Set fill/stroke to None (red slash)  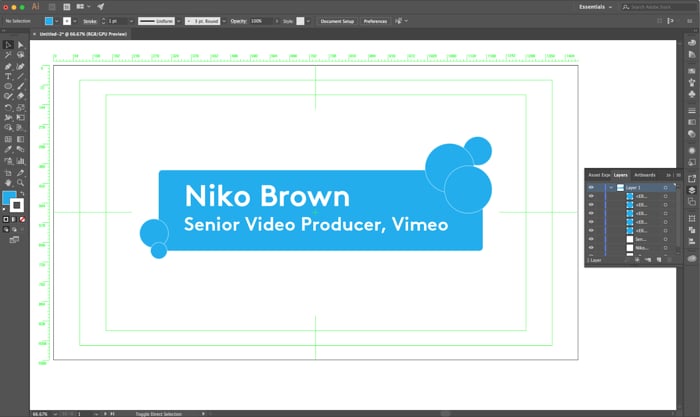(x=22, y=219)
